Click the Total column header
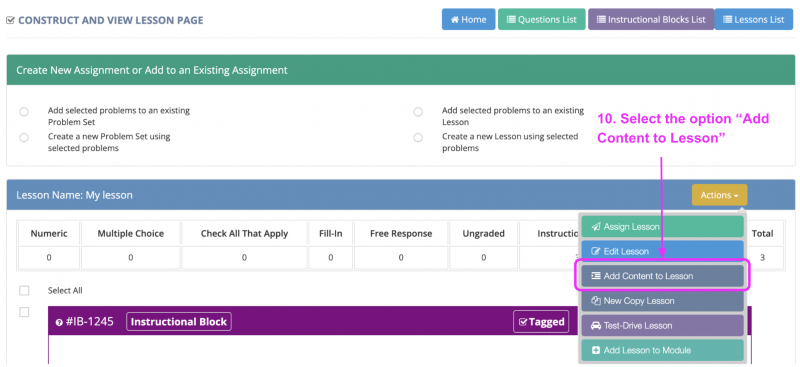Screen dimensions: 800x367 tap(762, 234)
